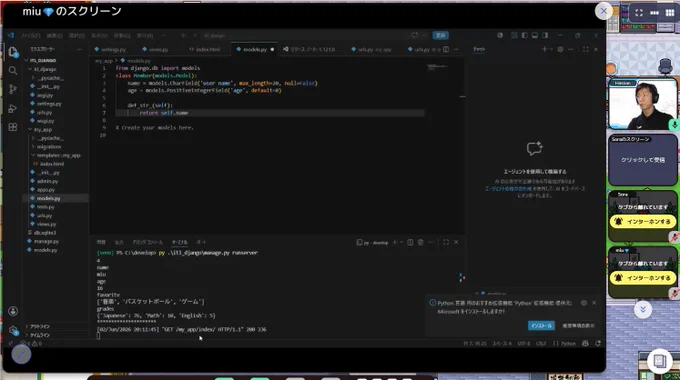Open the Accounts icon in activity bar
The height and width of the screenshot is (380, 680).
tap(13, 311)
